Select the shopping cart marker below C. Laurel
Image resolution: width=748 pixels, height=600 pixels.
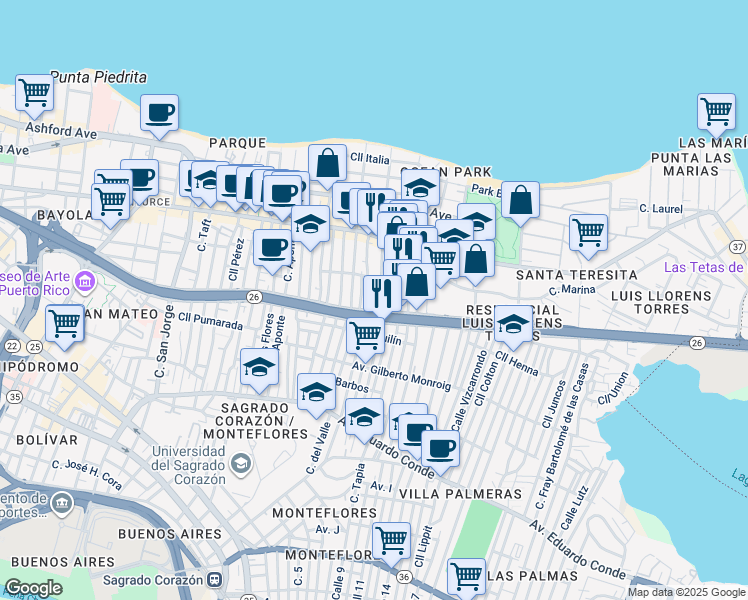coord(588,232)
